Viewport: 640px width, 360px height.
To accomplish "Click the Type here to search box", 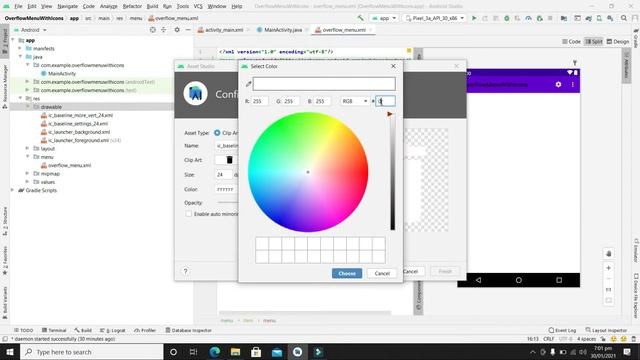I will tap(92, 351).
